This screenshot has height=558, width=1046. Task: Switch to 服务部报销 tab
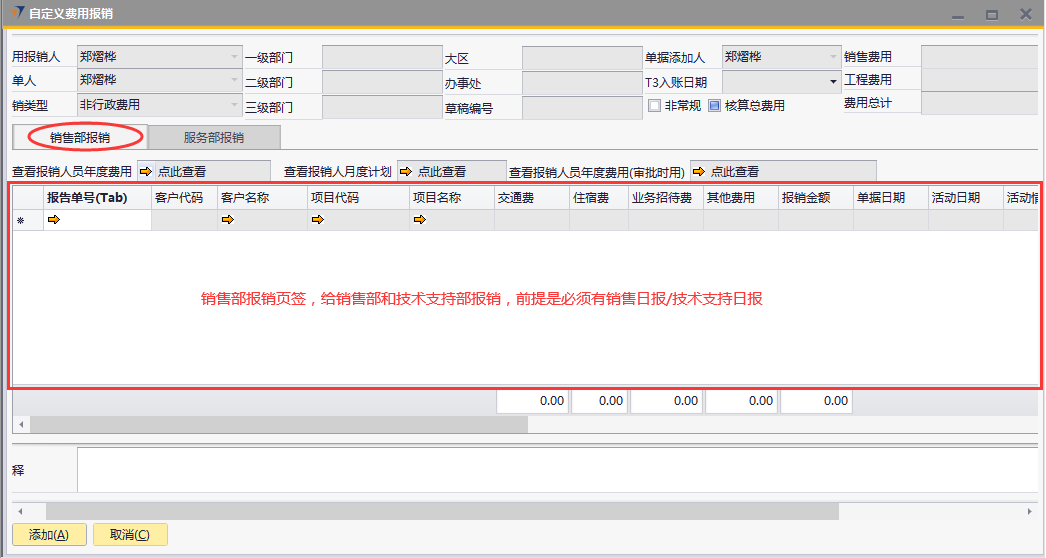coord(213,137)
